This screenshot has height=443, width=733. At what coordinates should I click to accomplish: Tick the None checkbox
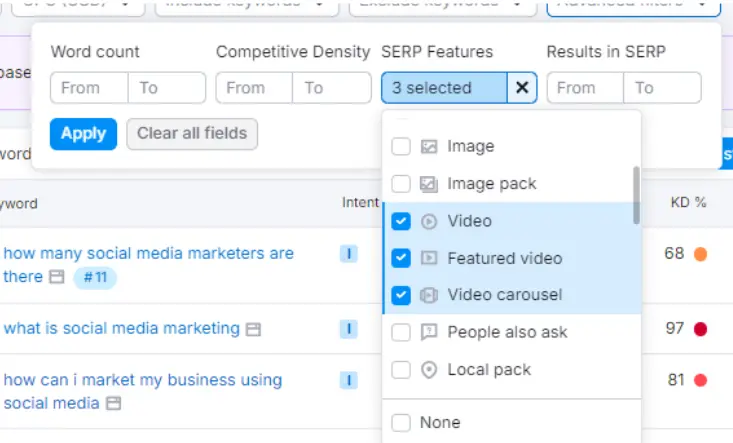coord(401,423)
